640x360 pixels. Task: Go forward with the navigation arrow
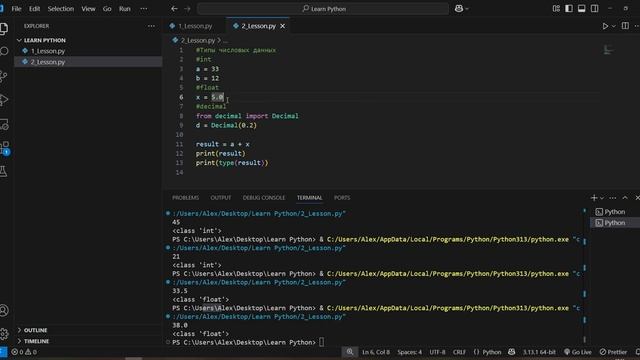coord(187,9)
